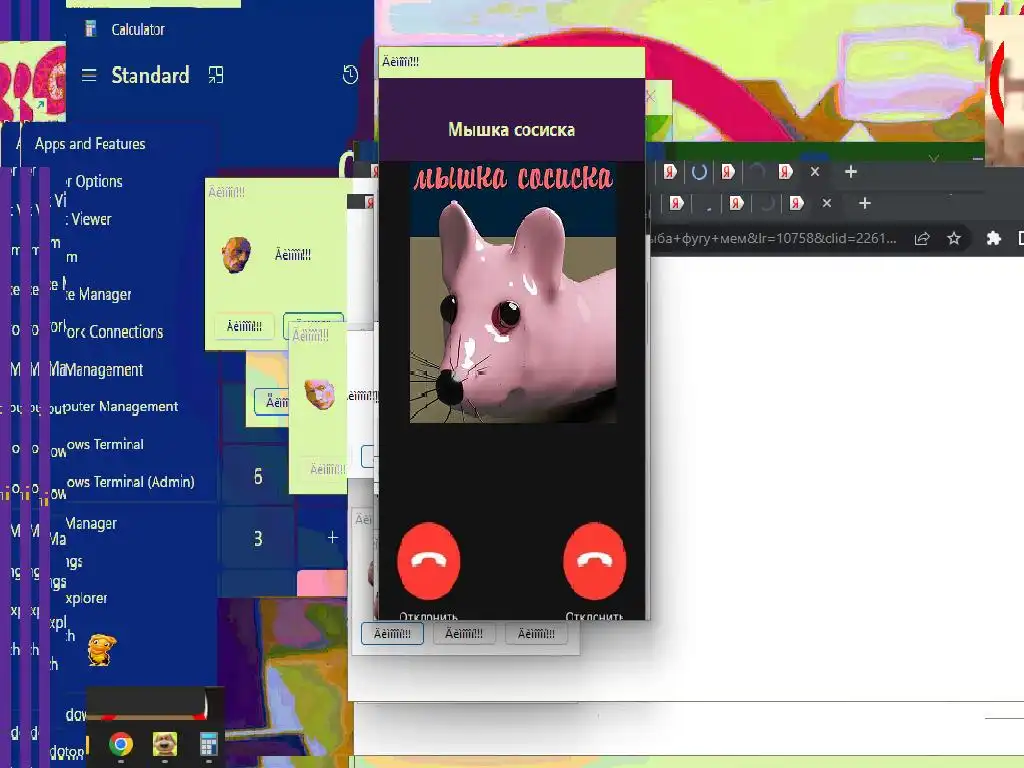Open the browser Extensions puzzle icon

(993, 238)
